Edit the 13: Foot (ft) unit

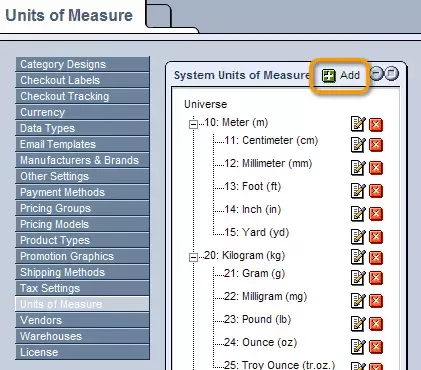click(x=358, y=190)
